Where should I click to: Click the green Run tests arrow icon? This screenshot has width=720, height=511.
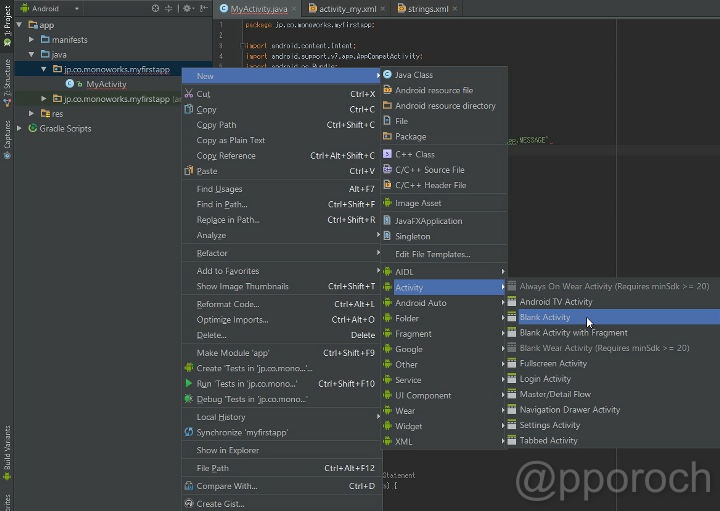click(189, 383)
